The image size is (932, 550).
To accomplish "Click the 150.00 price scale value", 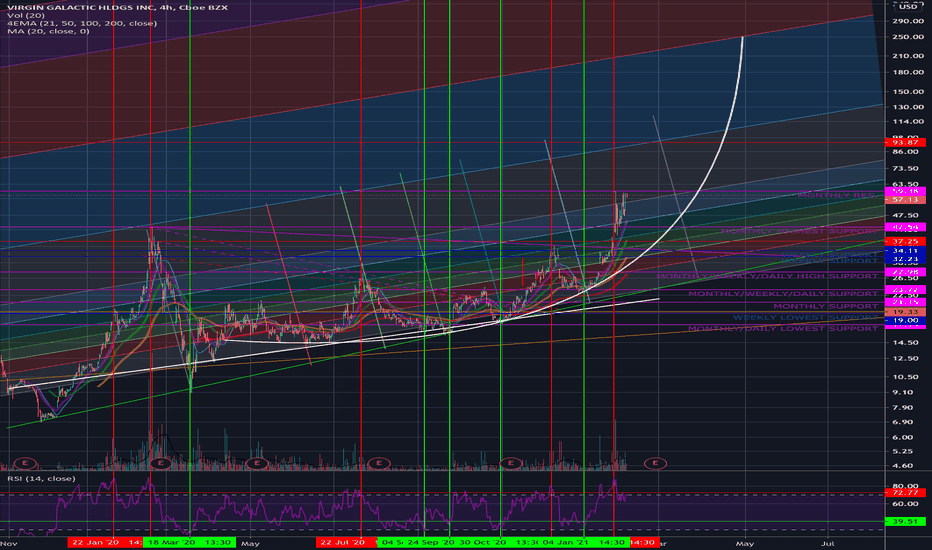I will click(908, 92).
